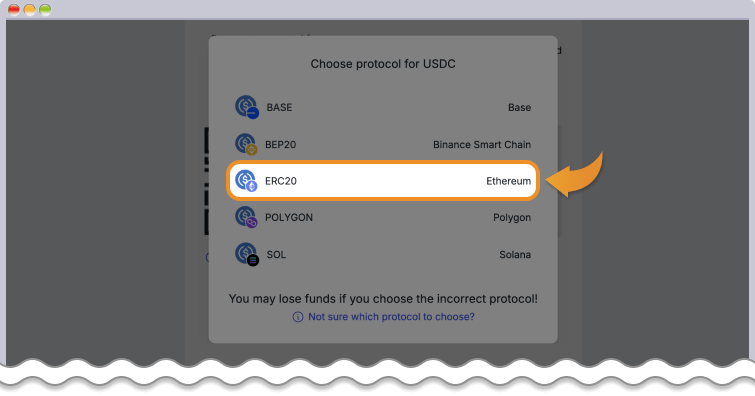This screenshot has width=755, height=396.
Task: Click the USDC Polygon coin icon
Action: [x=246, y=217]
